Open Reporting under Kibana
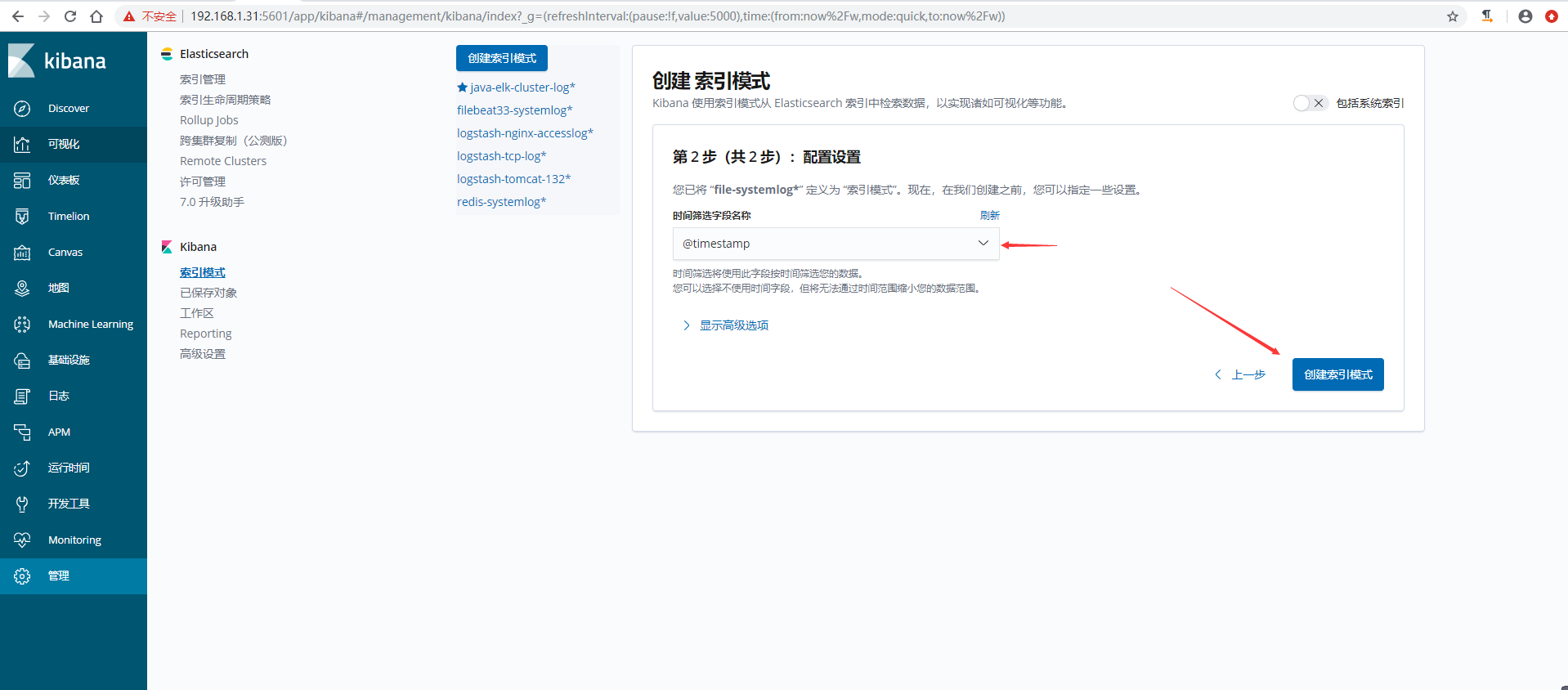The width and height of the screenshot is (1568, 690). pos(206,334)
